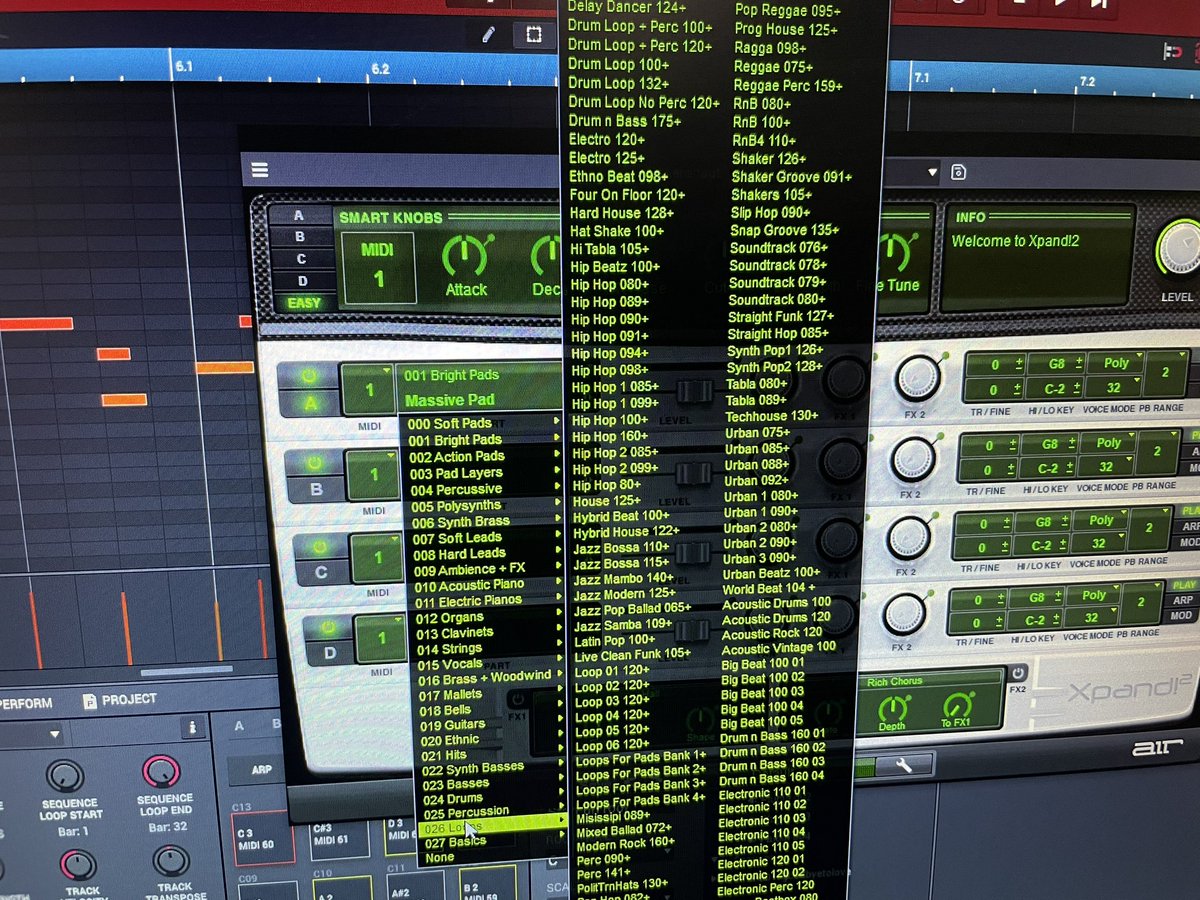Click the master LEVEL knob
1200x900 pixels.
pyautogui.click(x=1180, y=247)
